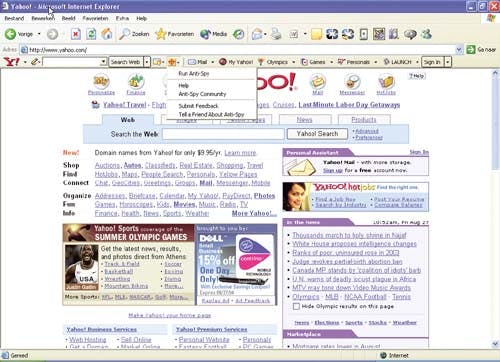Screen dimensions: 500x362
Task: Click the Print icon
Action: tap(276, 34)
